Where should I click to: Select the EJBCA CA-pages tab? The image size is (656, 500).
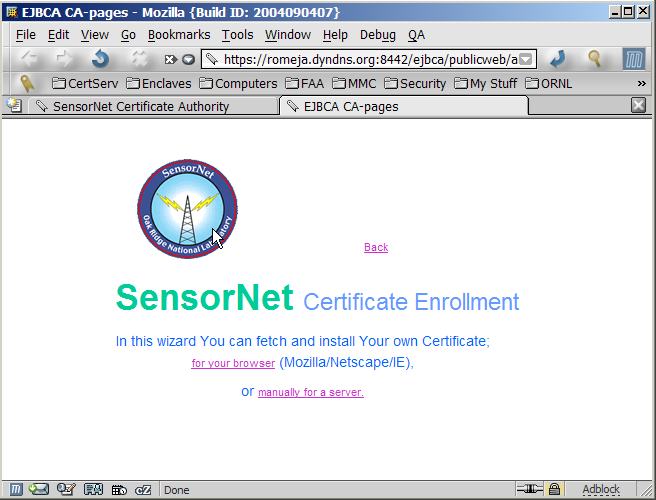point(403,106)
